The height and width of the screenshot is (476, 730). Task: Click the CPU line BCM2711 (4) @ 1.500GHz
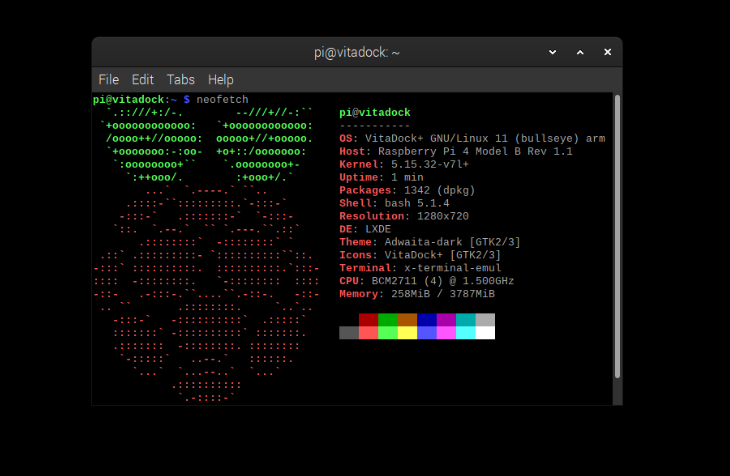(x=426, y=281)
